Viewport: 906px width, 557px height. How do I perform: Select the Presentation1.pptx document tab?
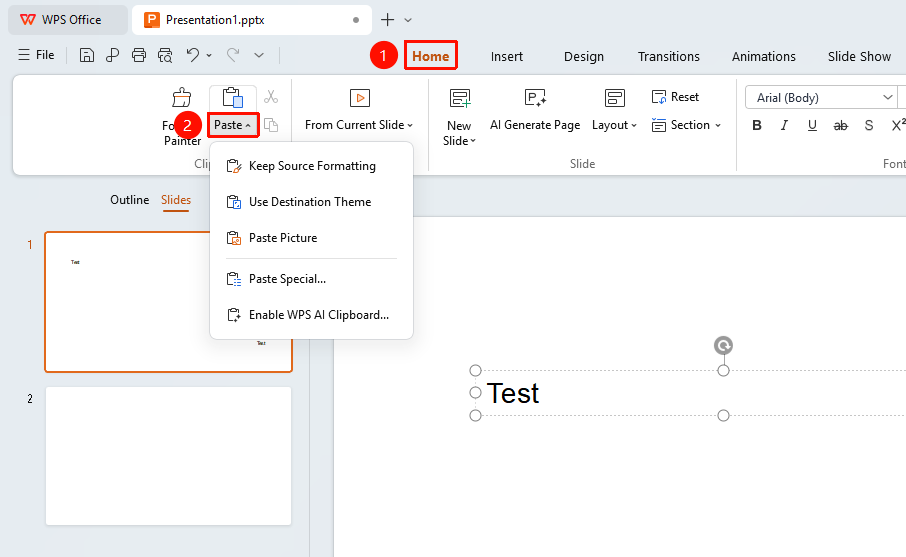click(x=252, y=20)
